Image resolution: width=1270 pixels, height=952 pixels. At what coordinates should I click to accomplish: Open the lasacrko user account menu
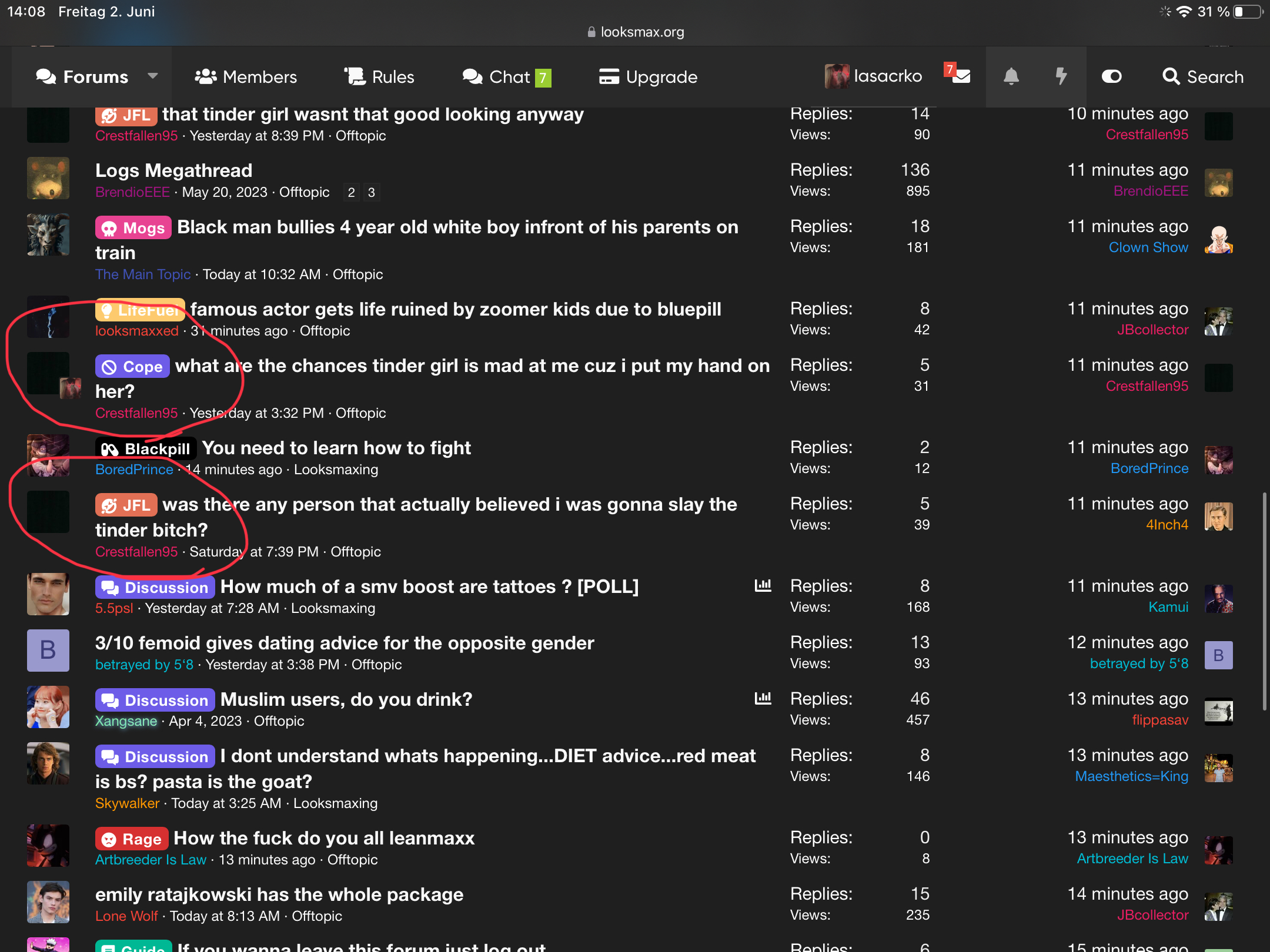point(874,76)
